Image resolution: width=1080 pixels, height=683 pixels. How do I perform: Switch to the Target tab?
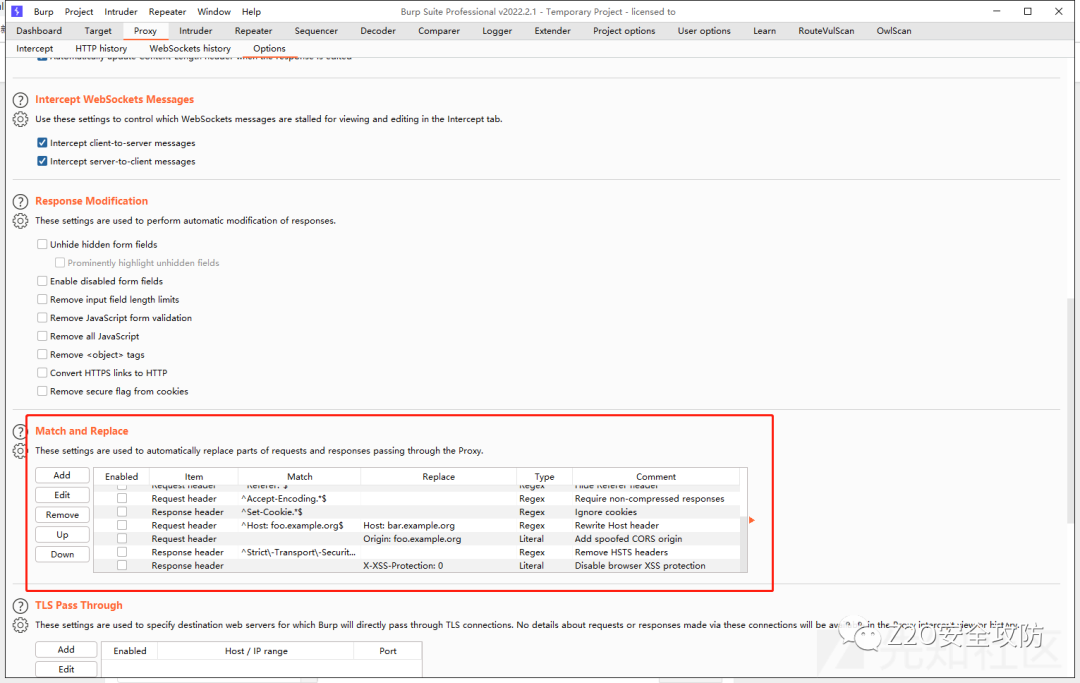click(x=98, y=31)
